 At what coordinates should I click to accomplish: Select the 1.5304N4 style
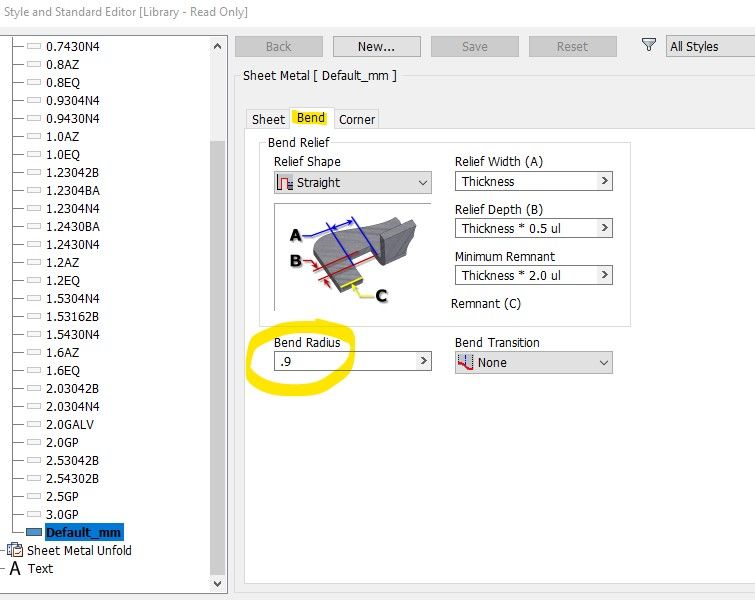click(x=73, y=299)
